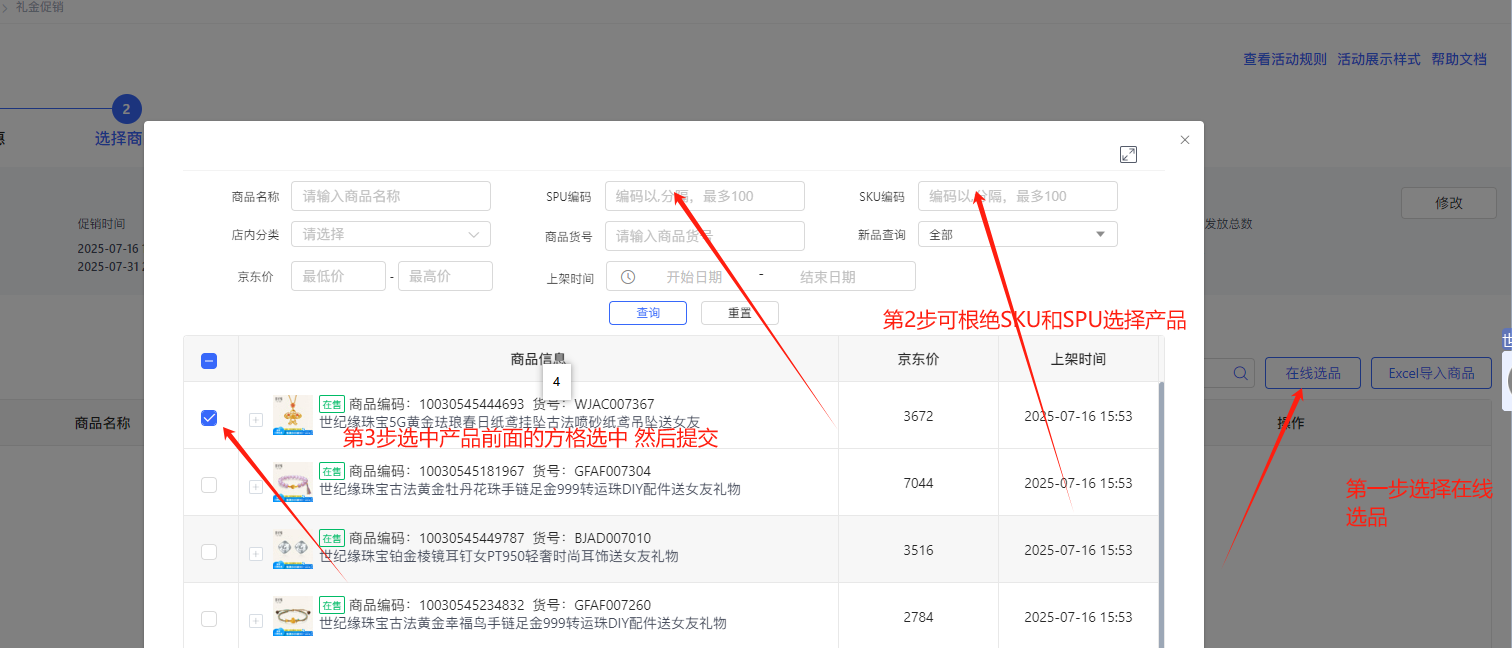Click the 在线选品 button

coord(1312,373)
